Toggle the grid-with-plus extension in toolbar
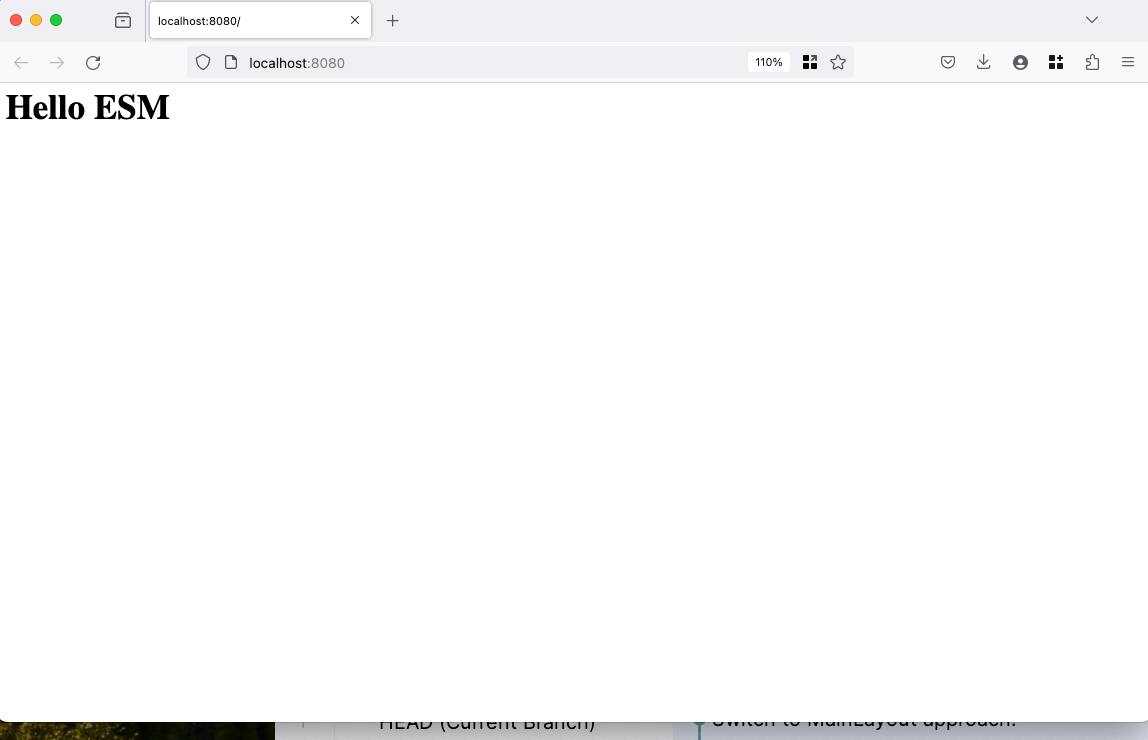 (1056, 62)
